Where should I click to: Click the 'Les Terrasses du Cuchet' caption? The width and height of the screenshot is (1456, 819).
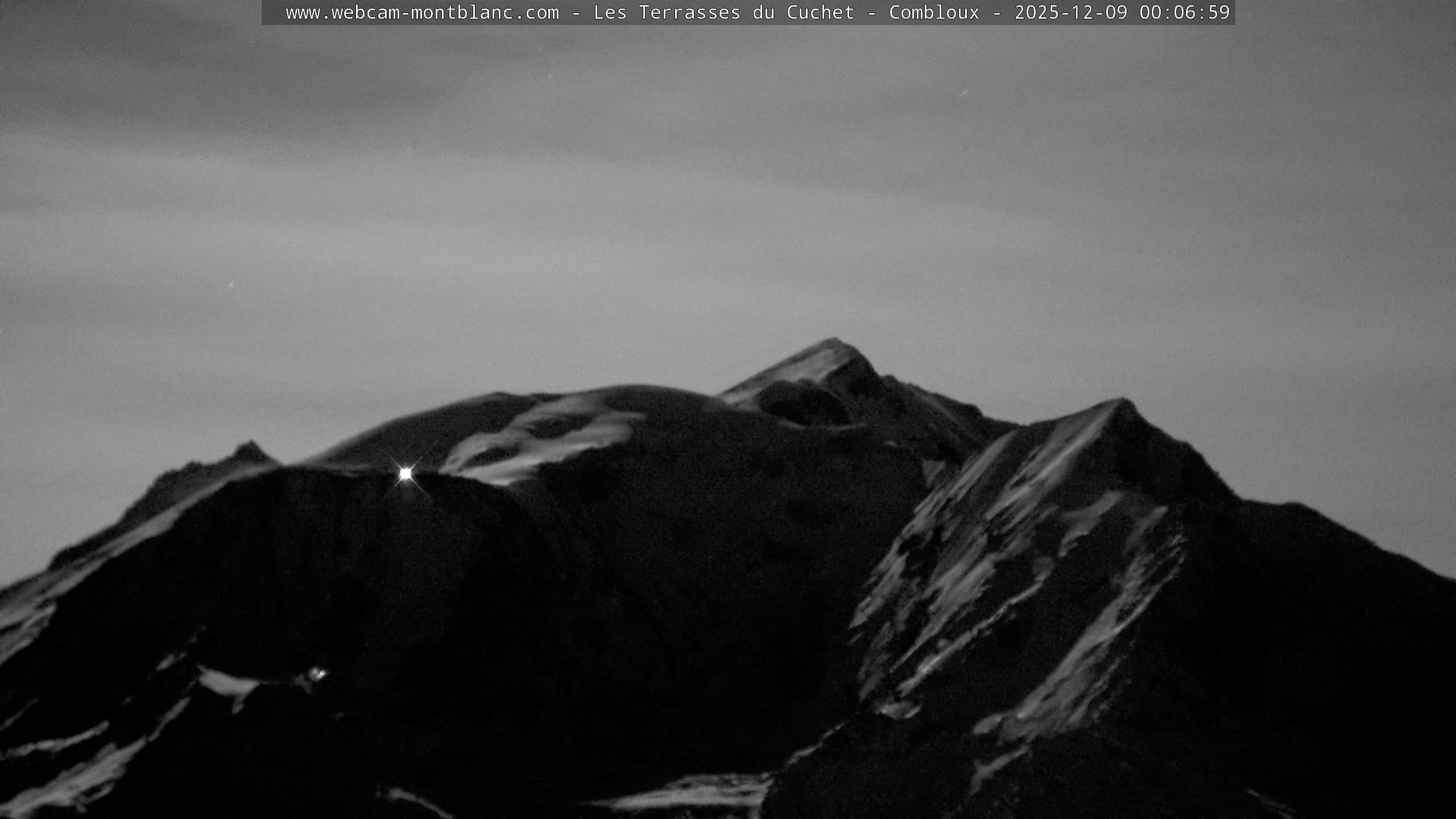click(723, 13)
